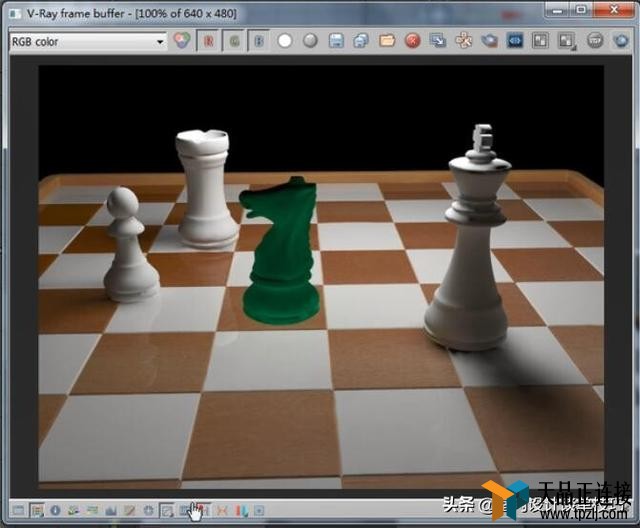
Task: Click the last small square bottom toolbar icon
Action: click(x=259, y=510)
